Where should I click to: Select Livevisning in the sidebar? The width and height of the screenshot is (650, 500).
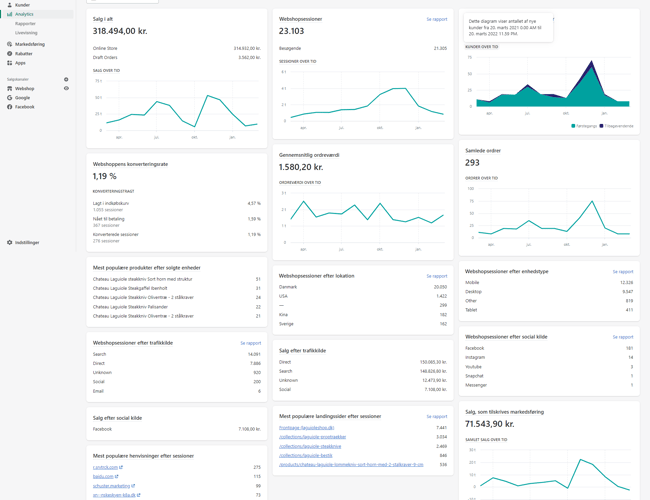coord(26,33)
